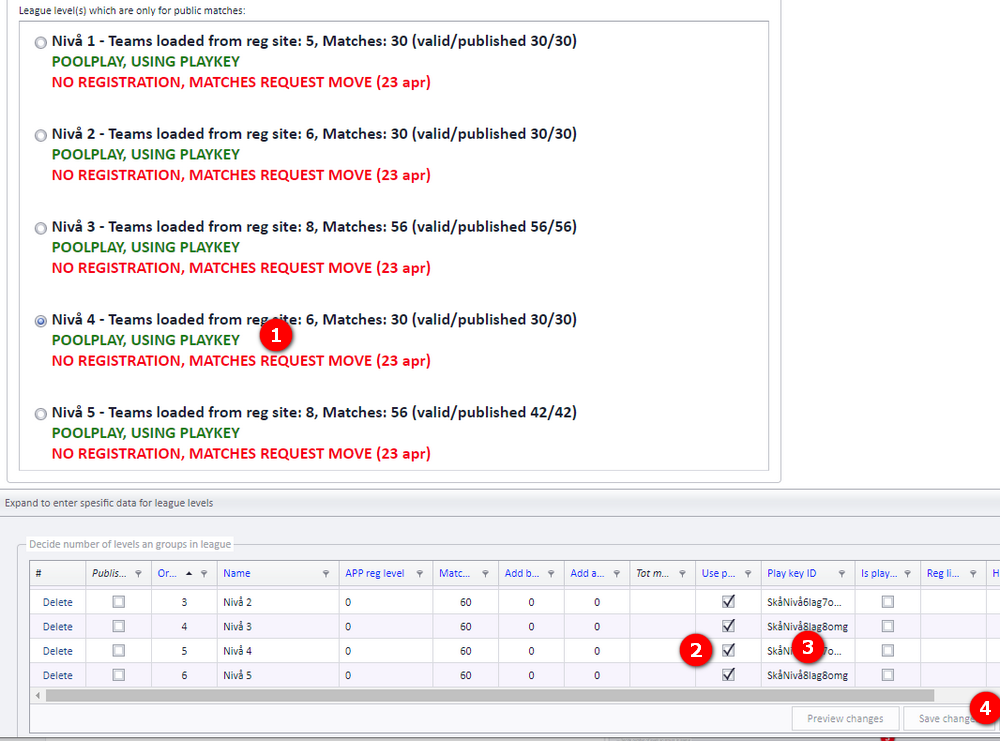Check Is playoff box for Nivå 3 row
Viewport: 1000px width, 741px height.
pyautogui.click(x=888, y=626)
